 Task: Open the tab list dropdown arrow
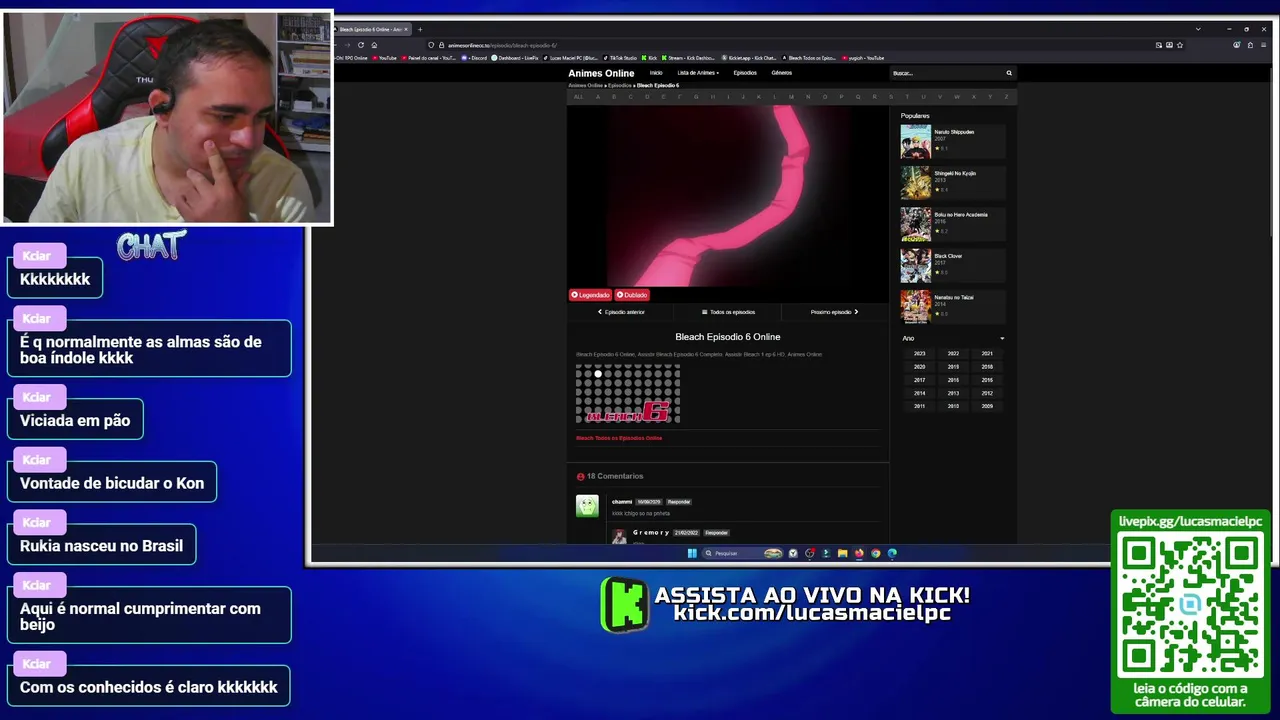point(1198,29)
